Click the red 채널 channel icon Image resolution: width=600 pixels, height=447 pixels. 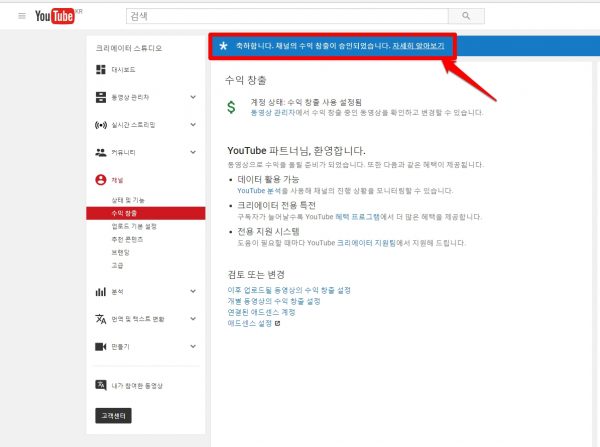coord(101,180)
